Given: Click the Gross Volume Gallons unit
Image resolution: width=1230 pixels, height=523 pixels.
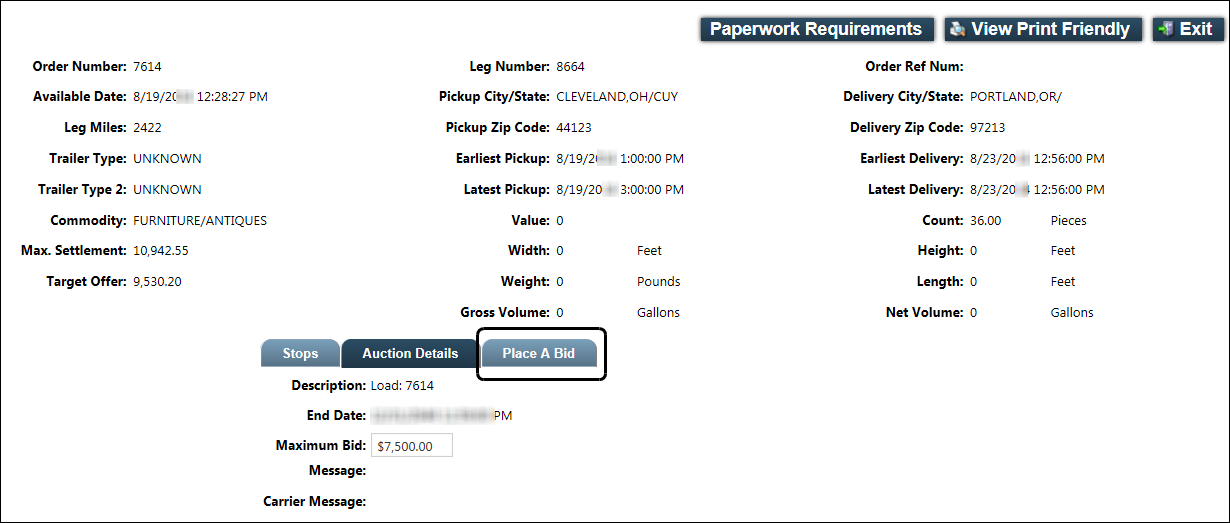Looking at the screenshot, I should tap(658, 313).
